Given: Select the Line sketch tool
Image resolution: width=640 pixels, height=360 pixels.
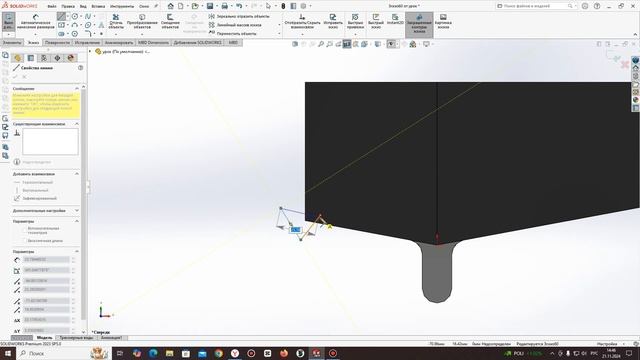Looking at the screenshot, I should coord(61,16).
